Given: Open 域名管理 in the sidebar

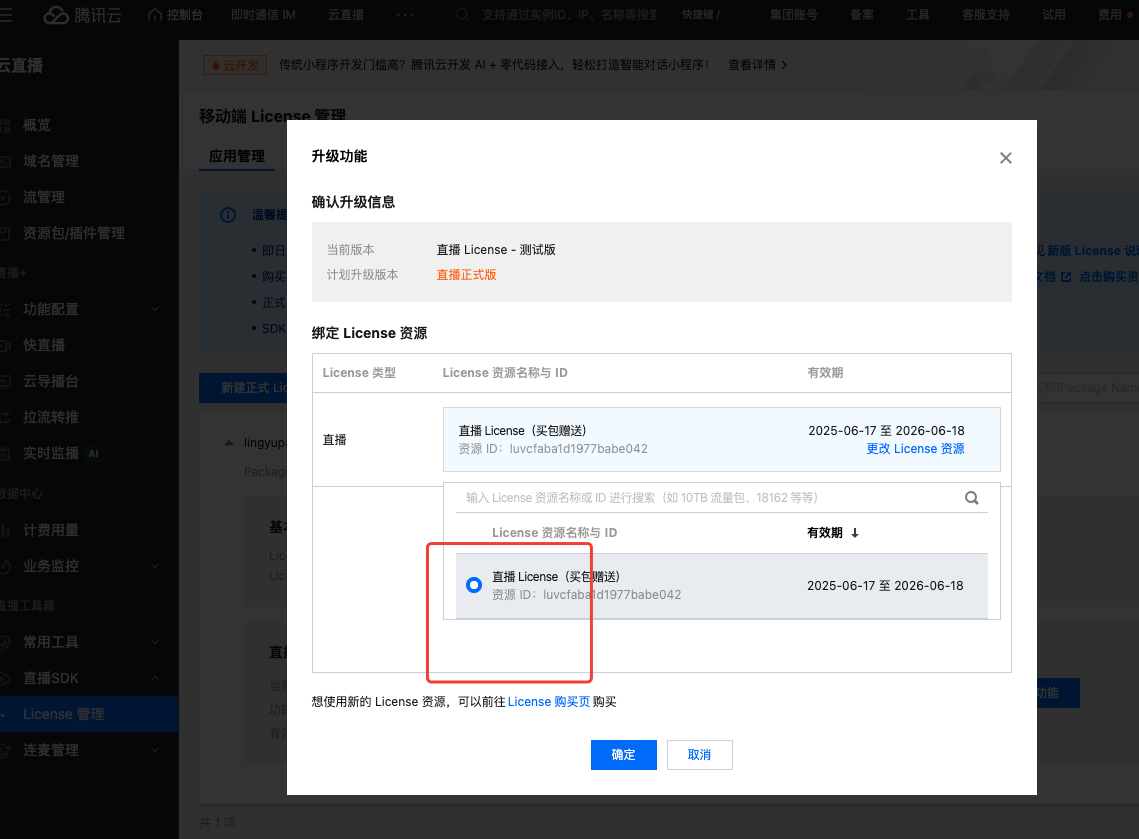Looking at the screenshot, I should point(50,161).
